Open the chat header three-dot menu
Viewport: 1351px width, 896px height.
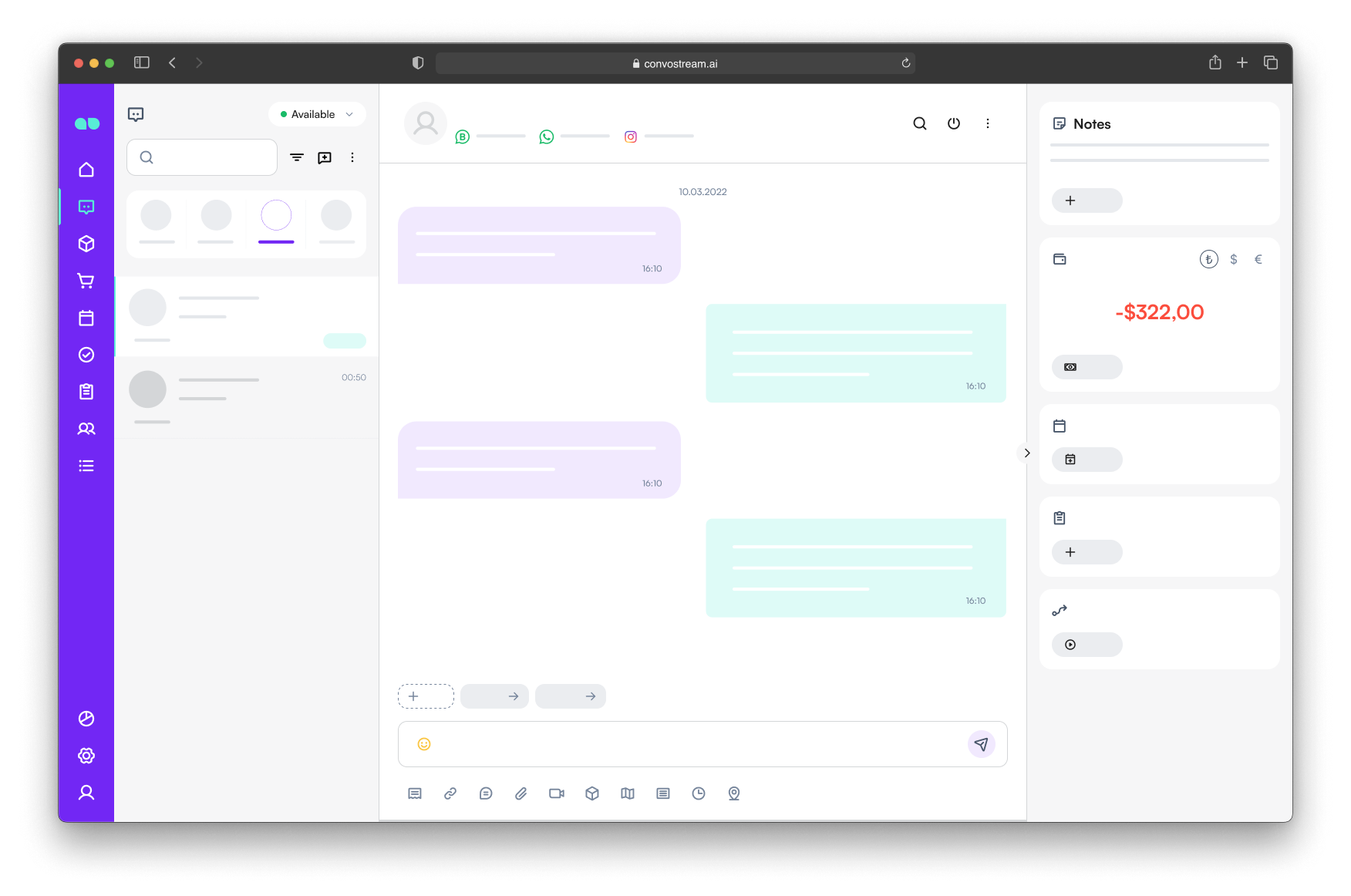988,123
